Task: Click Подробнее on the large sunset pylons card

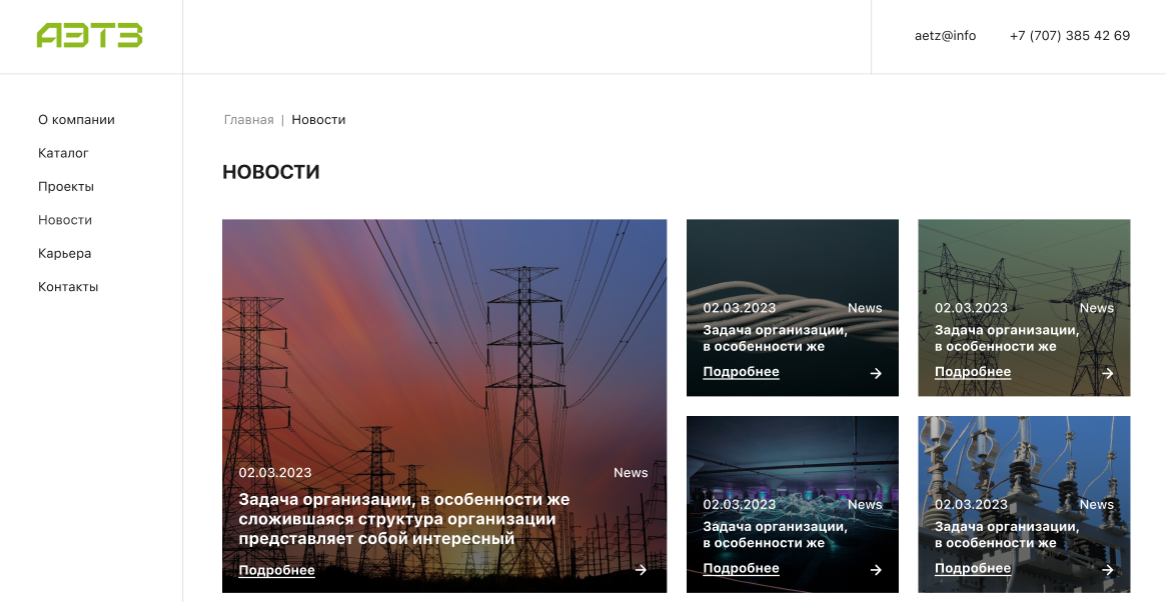Action: point(277,571)
